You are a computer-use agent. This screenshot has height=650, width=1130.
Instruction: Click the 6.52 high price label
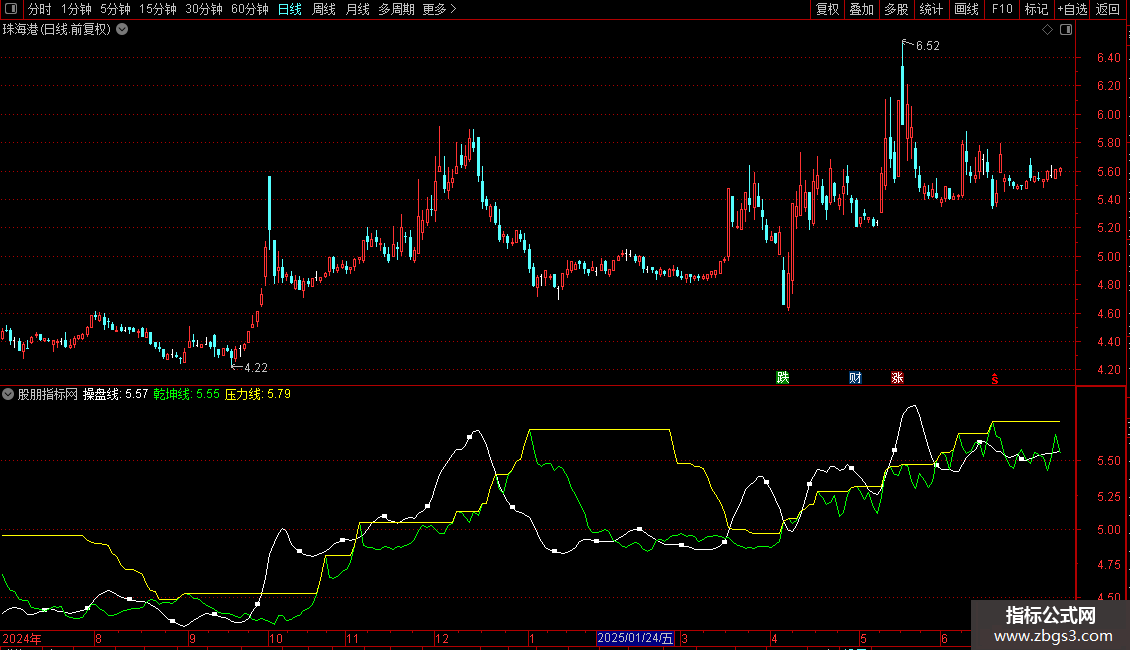(927, 45)
